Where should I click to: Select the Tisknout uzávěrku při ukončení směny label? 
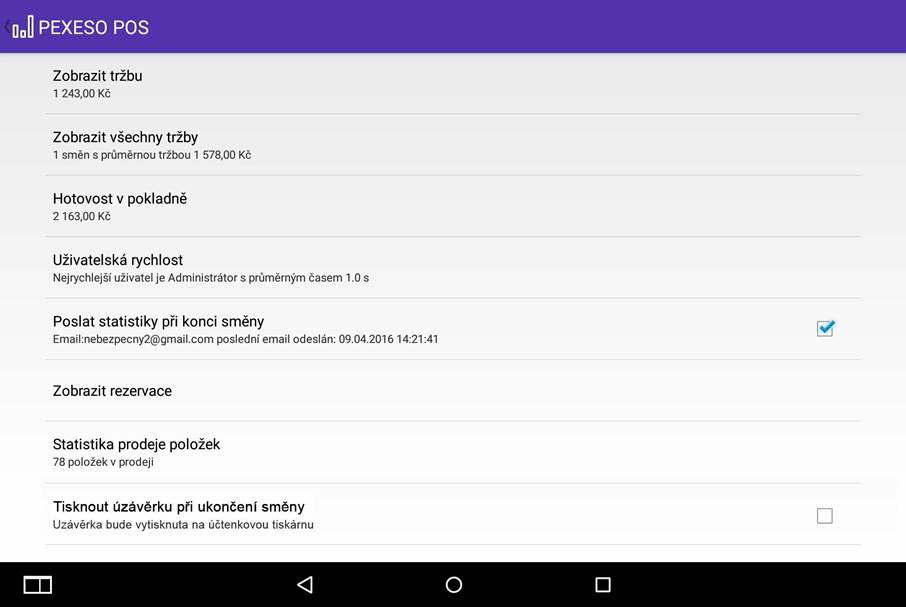click(179, 507)
